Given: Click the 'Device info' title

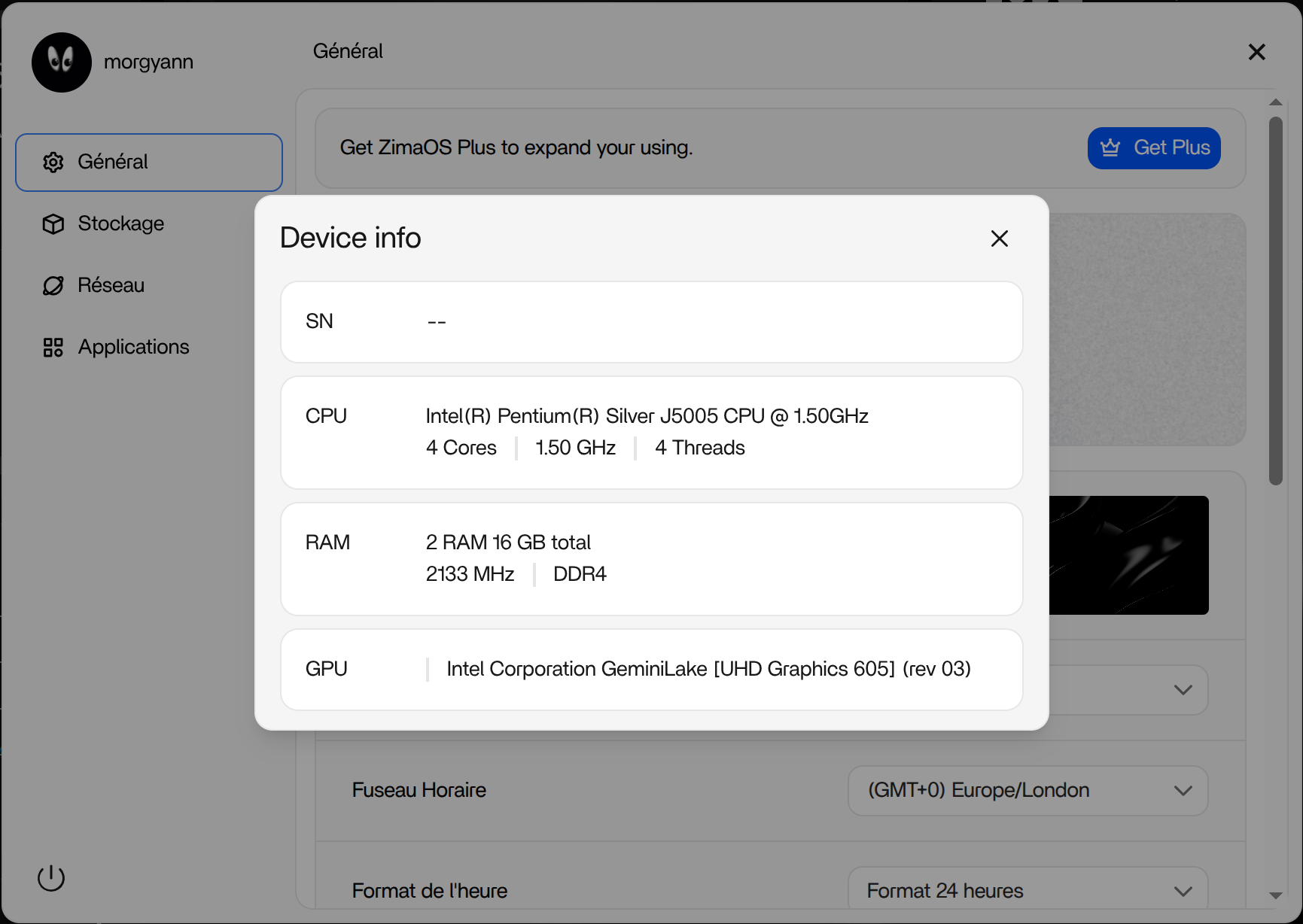Looking at the screenshot, I should click(350, 238).
